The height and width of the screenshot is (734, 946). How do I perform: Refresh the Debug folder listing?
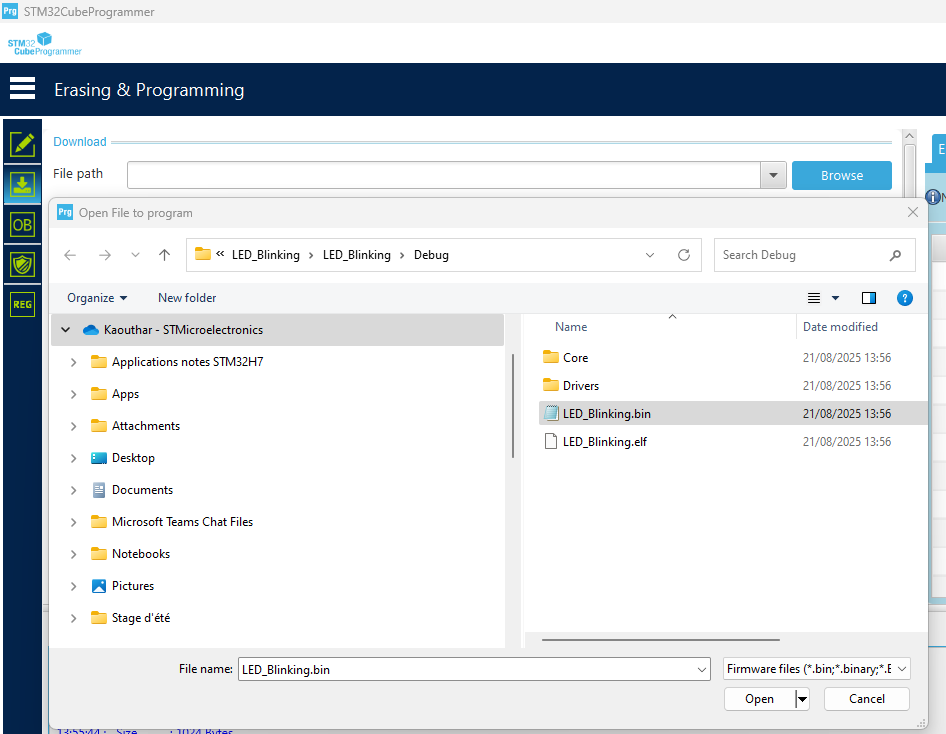pyautogui.click(x=684, y=255)
